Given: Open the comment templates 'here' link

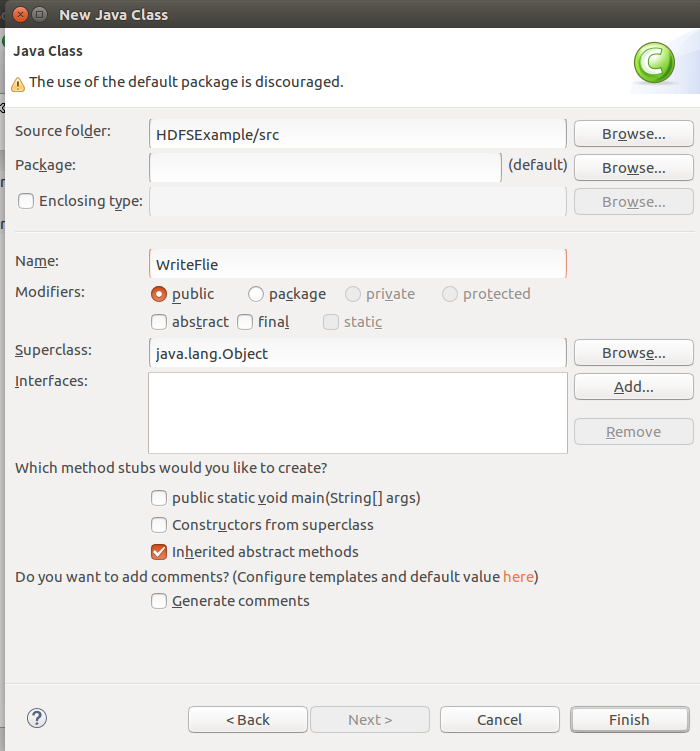Looking at the screenshot, I should [x=518, y=577].
